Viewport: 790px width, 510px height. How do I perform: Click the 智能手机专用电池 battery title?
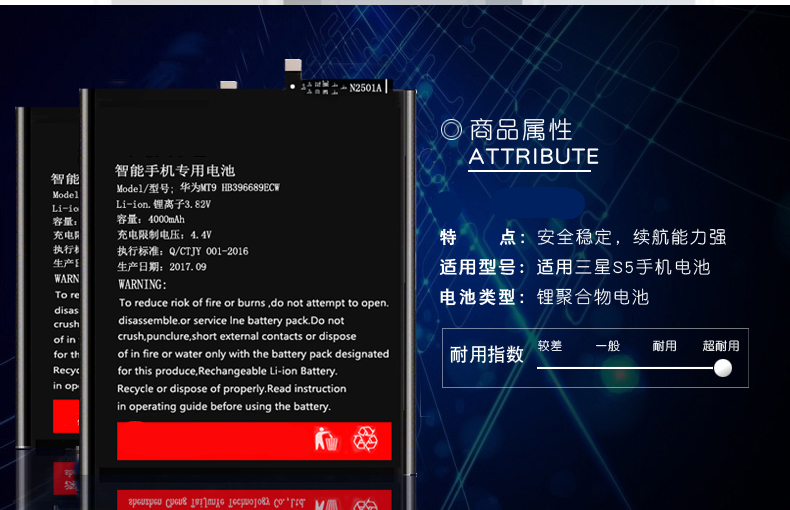pyautogui.click(x=175, y=171)
